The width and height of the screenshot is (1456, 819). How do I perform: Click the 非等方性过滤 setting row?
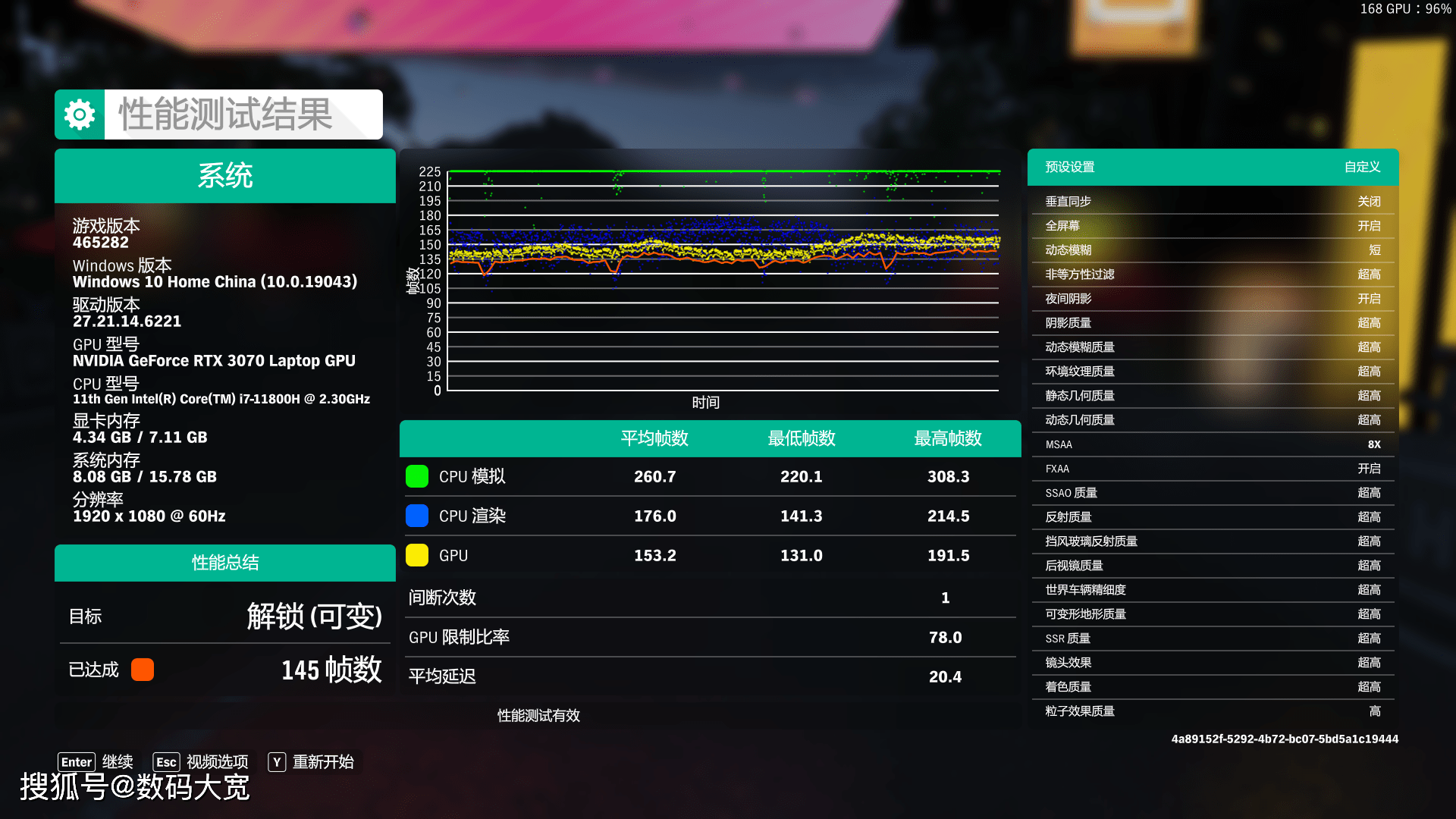click(1213, 275)
